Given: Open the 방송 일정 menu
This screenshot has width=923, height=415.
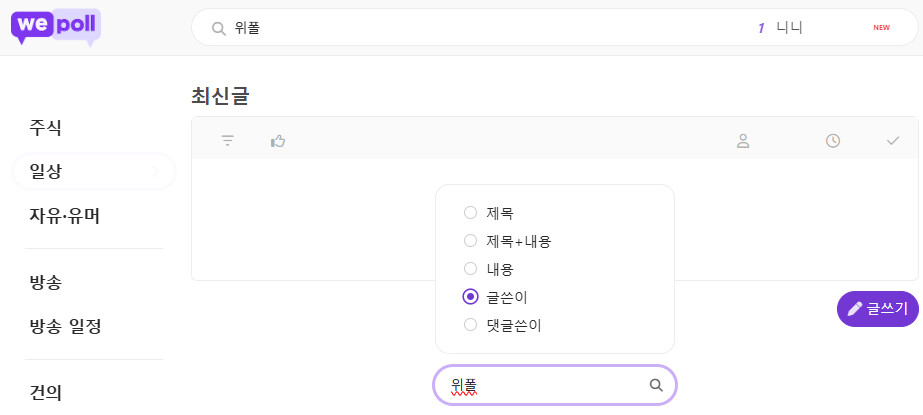Looking at the screenshot, I should click(x=66, y=327).
